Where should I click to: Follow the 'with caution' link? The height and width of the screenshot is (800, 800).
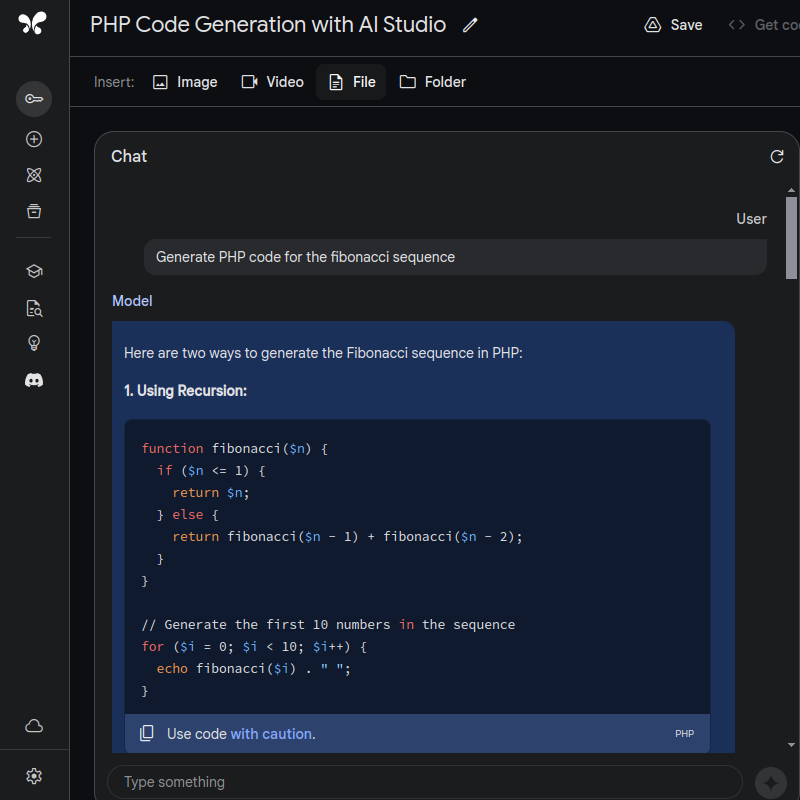pos(271,734)
